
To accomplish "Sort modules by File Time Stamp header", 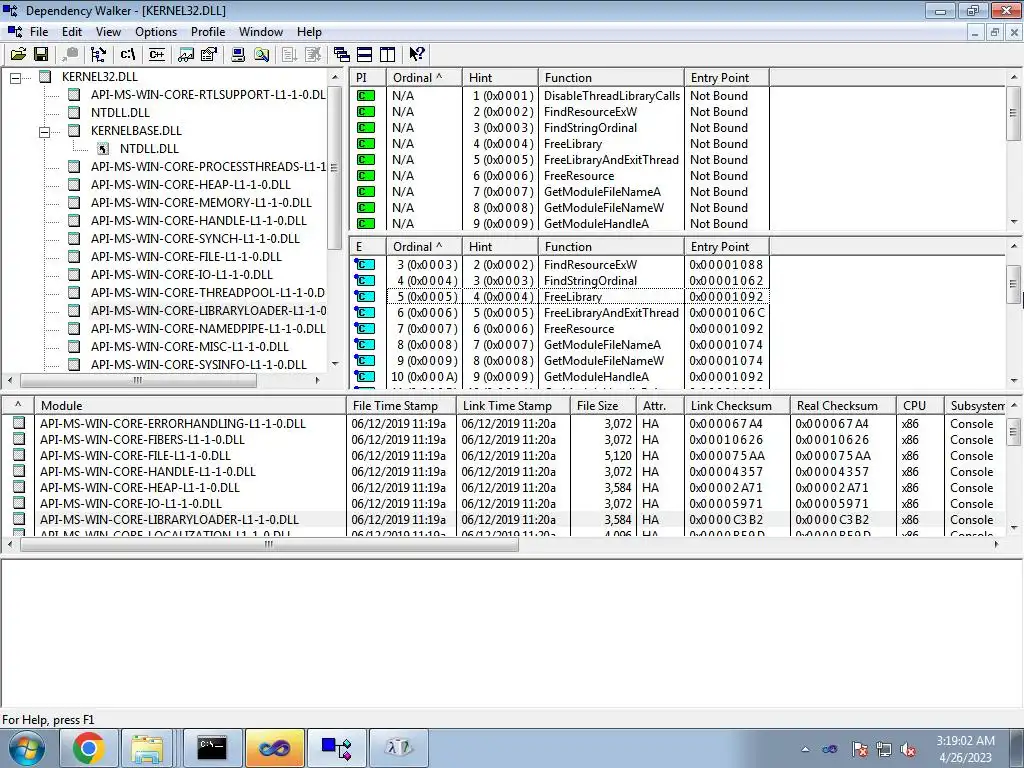I will click(401, 406).
